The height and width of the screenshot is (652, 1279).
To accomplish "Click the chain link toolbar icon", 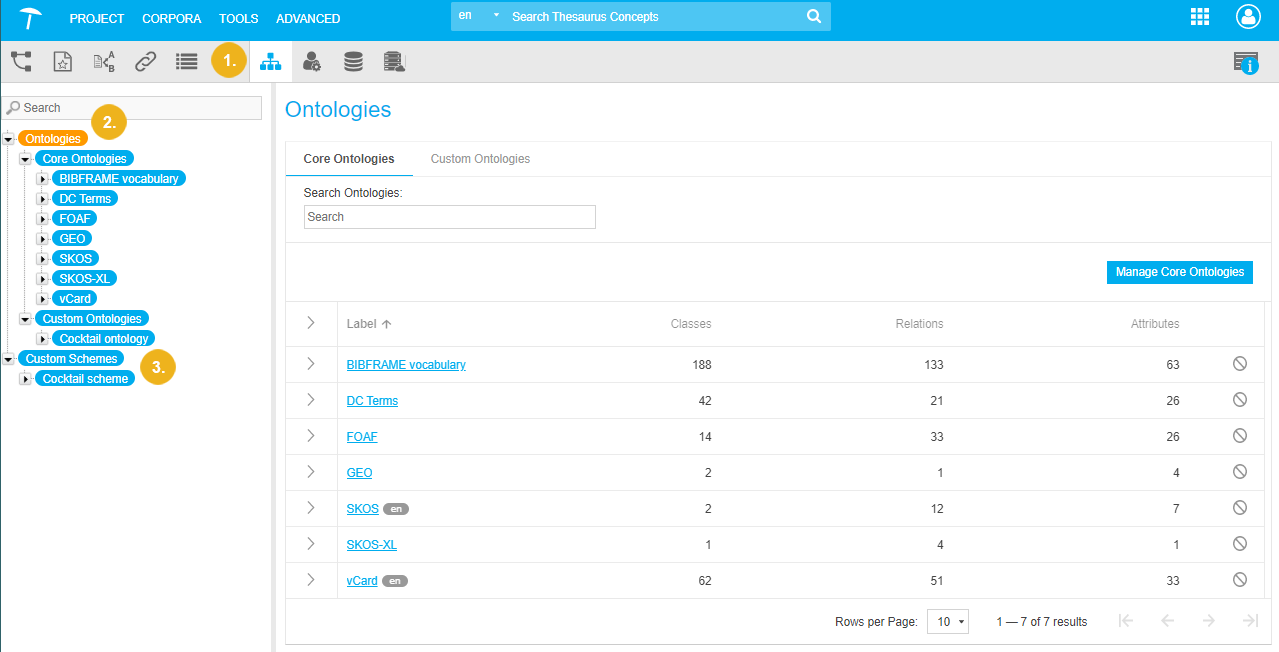I will click(x=145, y=62).
